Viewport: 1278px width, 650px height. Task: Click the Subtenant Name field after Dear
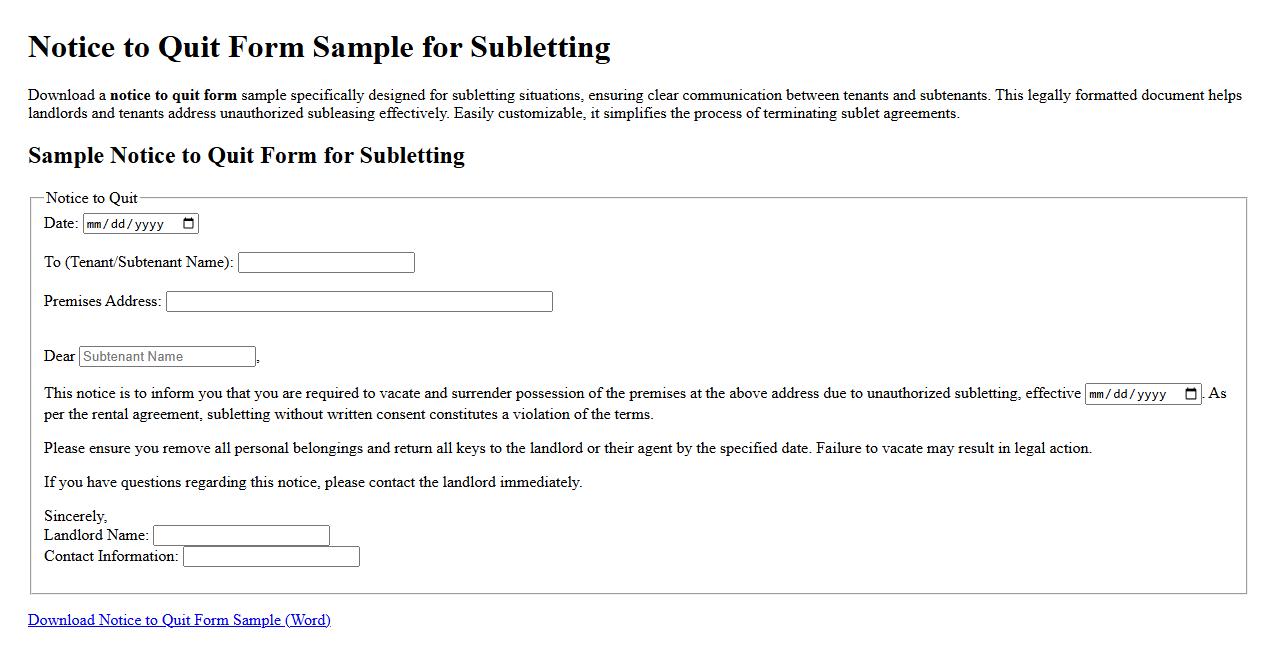coord(167,356)
